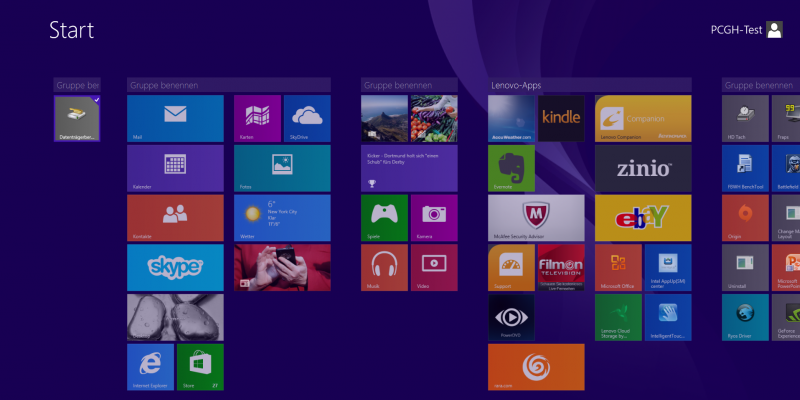The width and height of the screenshot is (800, 400).
Task: Launch the PowerDVD tile
Action: [x=511, y=317]
